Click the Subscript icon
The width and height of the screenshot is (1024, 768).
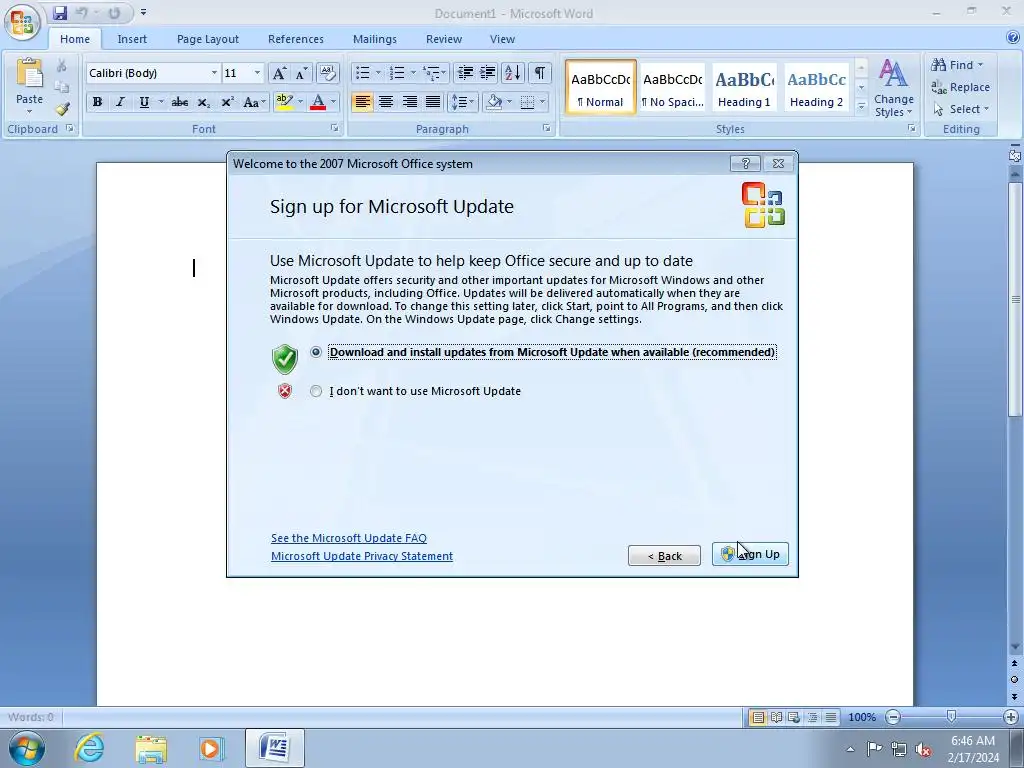(x=204, y=102)
